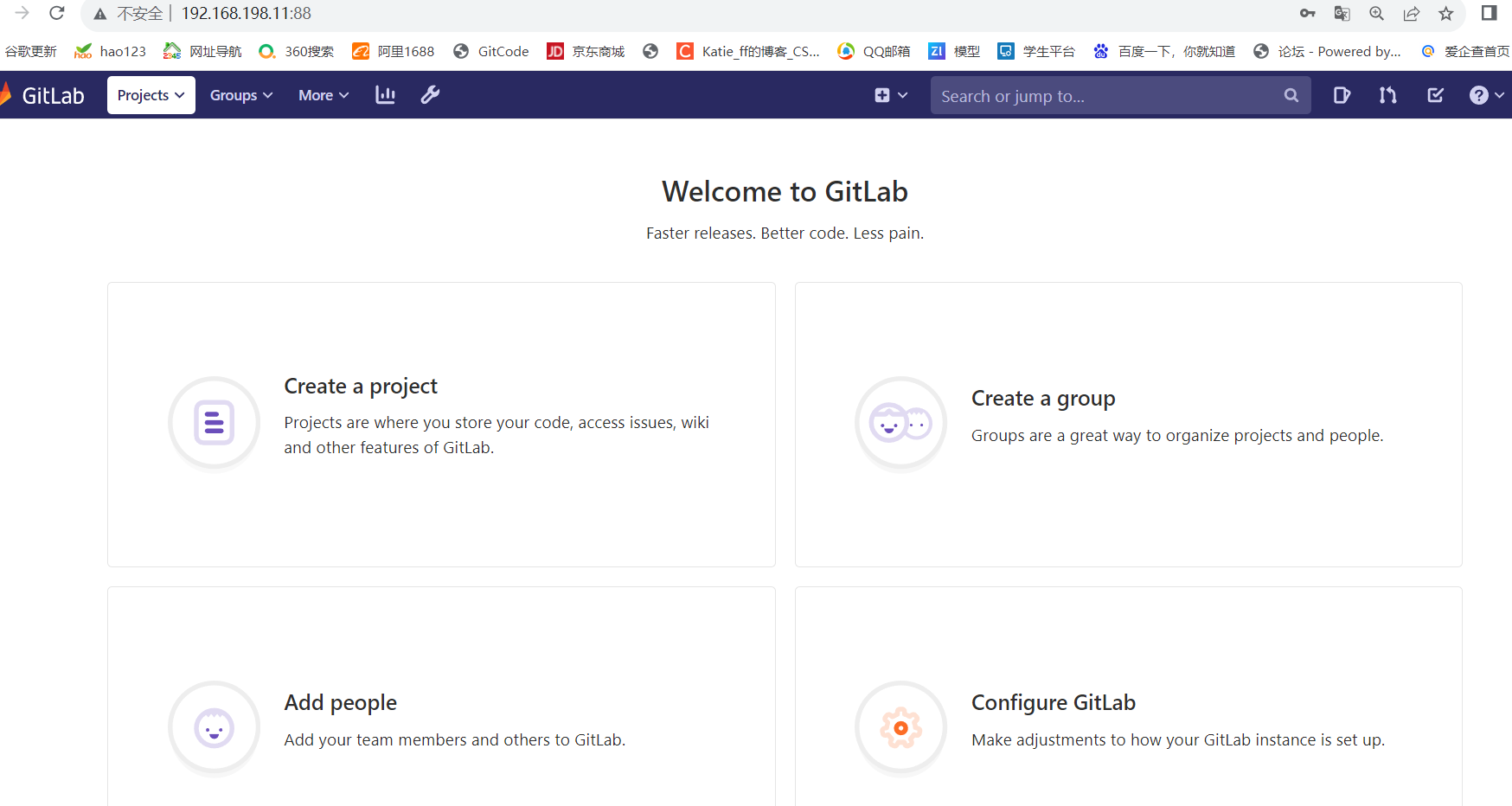
Task: Open the 爱企查首页 bookmark
Action: tap(1464, 51)
